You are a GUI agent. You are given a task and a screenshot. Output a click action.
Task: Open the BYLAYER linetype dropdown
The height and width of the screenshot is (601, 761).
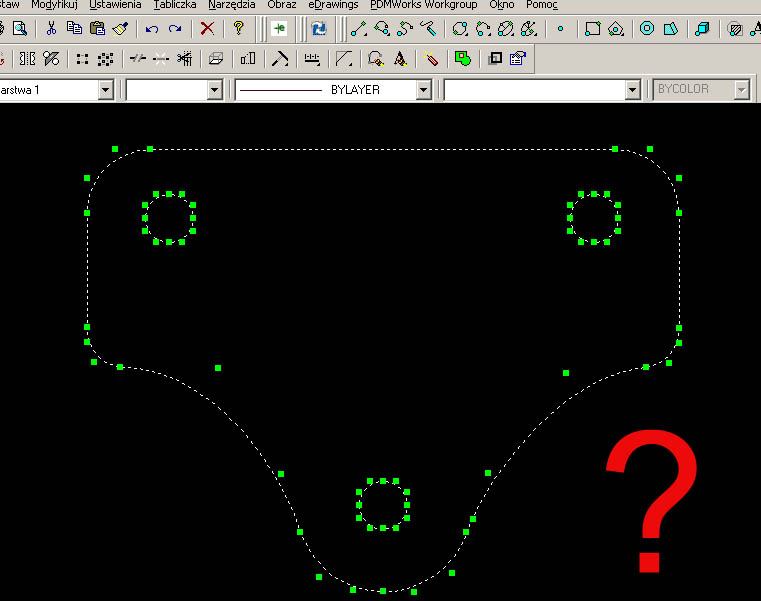pos(423,90)
